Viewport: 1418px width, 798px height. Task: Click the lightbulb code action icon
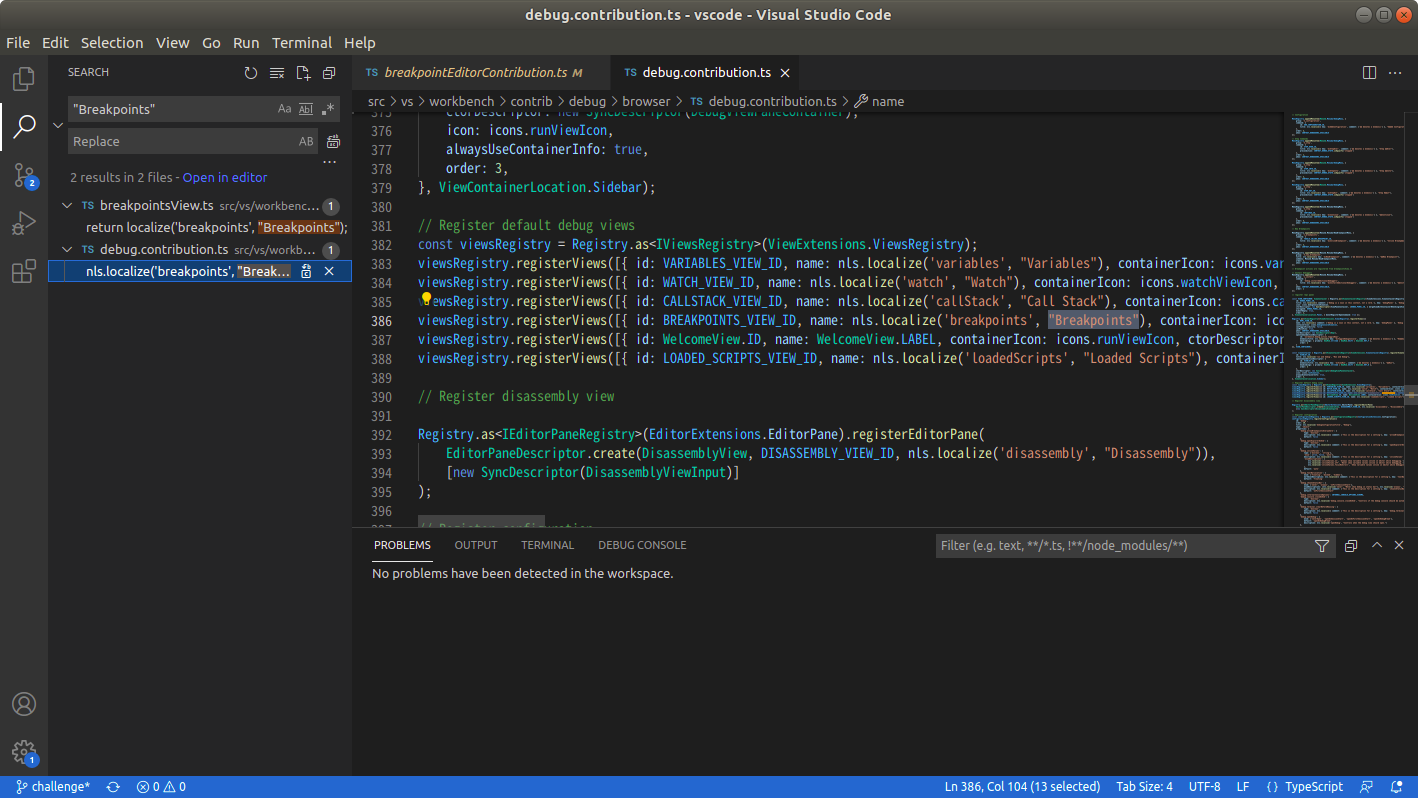point(426,299)
